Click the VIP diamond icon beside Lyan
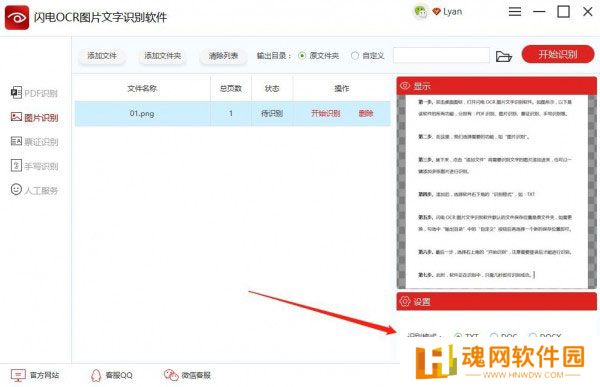 tap(436, 12)
